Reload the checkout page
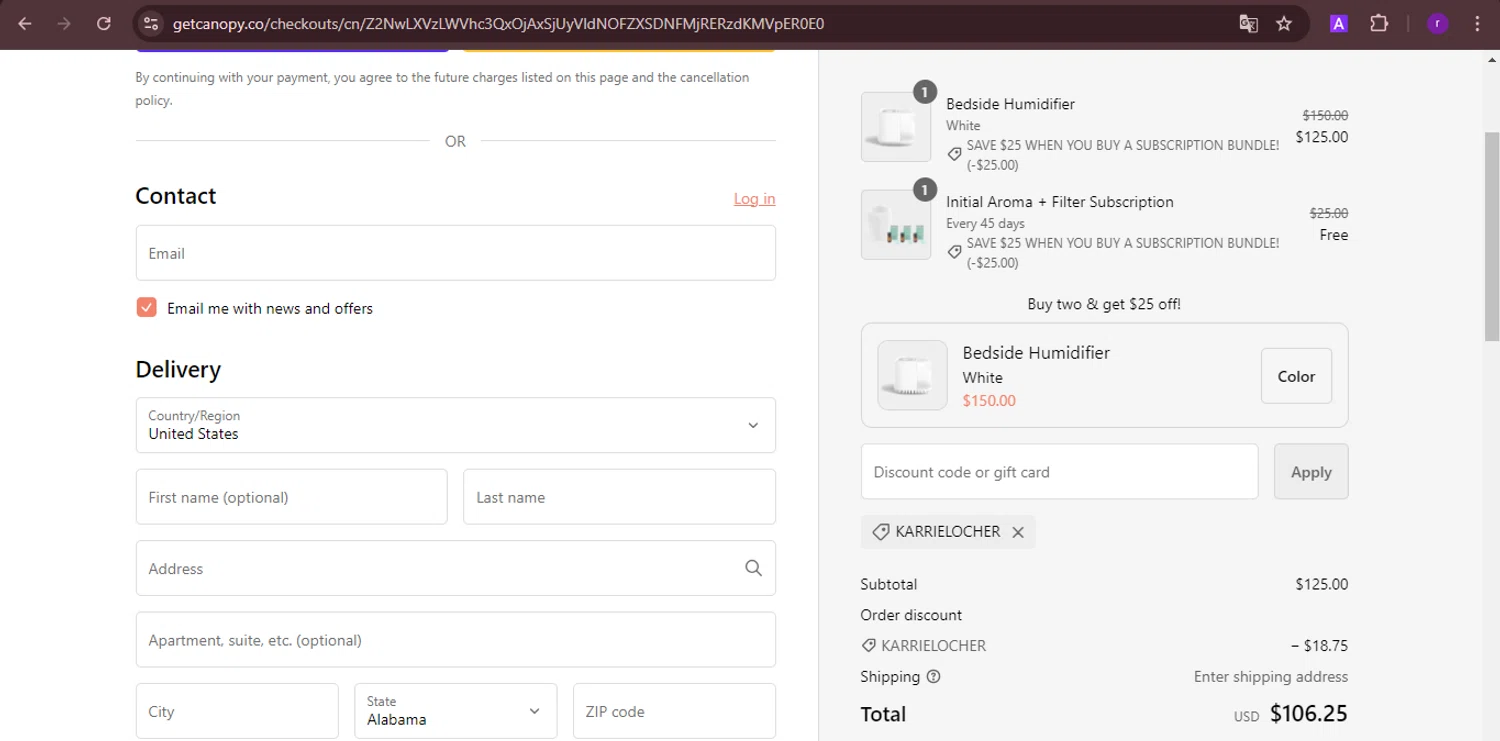The height and width of the screenshot is (741, 1500). pos(103,24)
